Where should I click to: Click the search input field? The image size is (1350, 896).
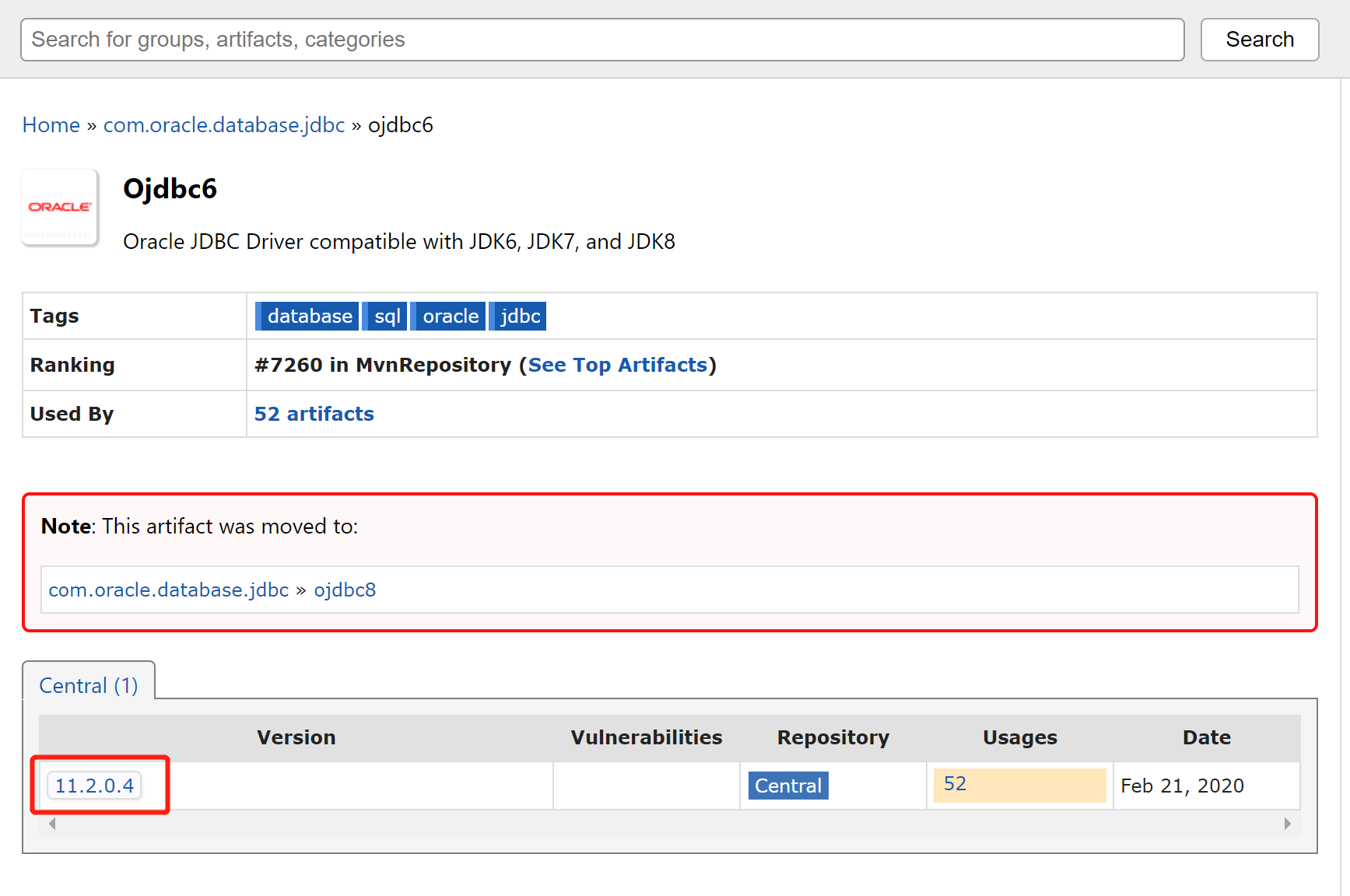coord(602,40)
